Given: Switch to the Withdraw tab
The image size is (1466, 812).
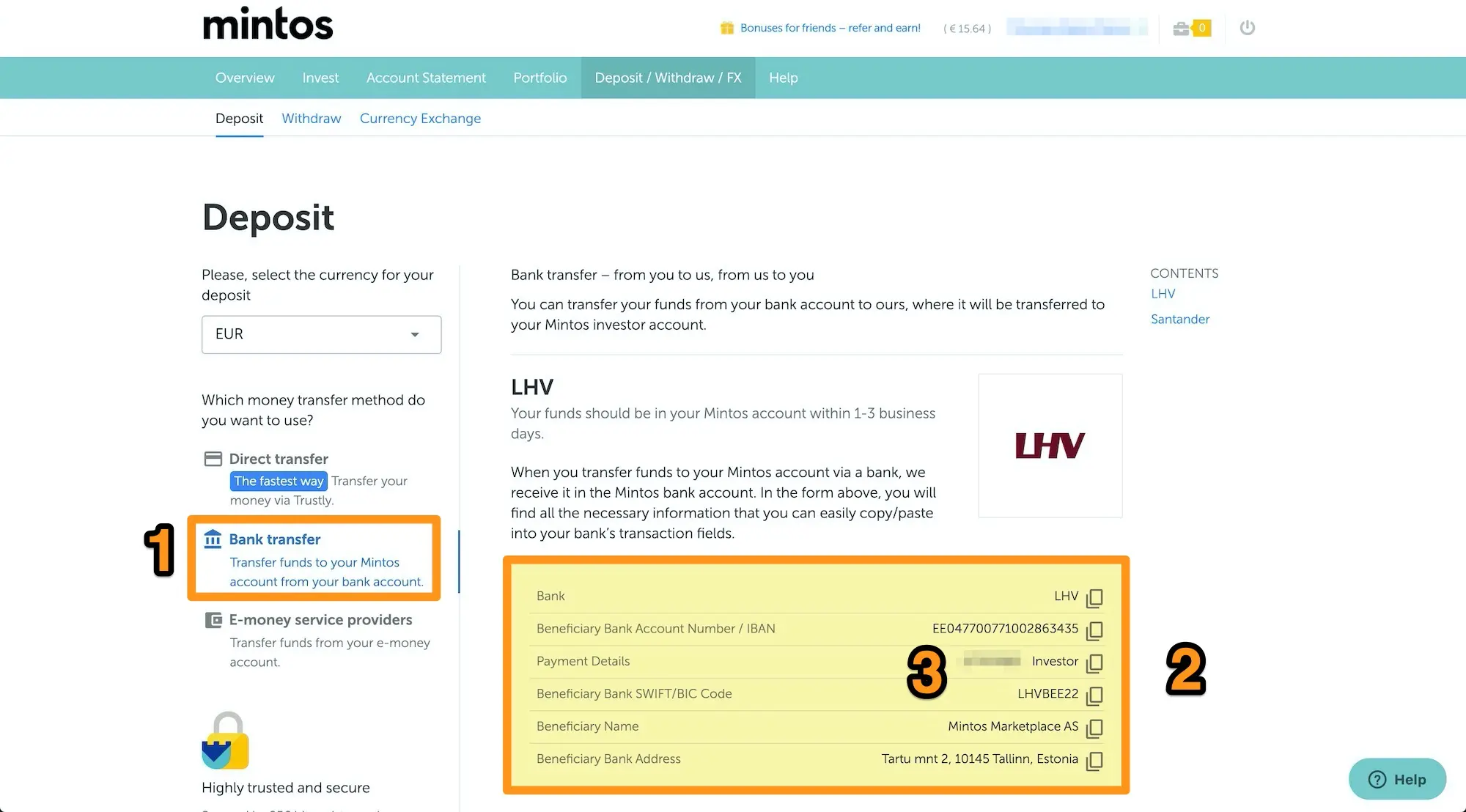Looking at the screenshot, I should (x=312, y=119).
